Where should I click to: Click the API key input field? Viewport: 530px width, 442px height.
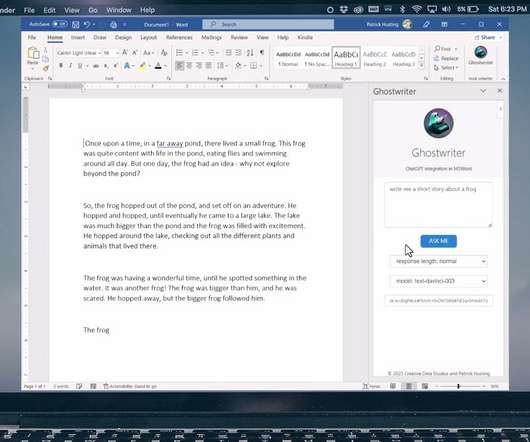tap(438, 300)
